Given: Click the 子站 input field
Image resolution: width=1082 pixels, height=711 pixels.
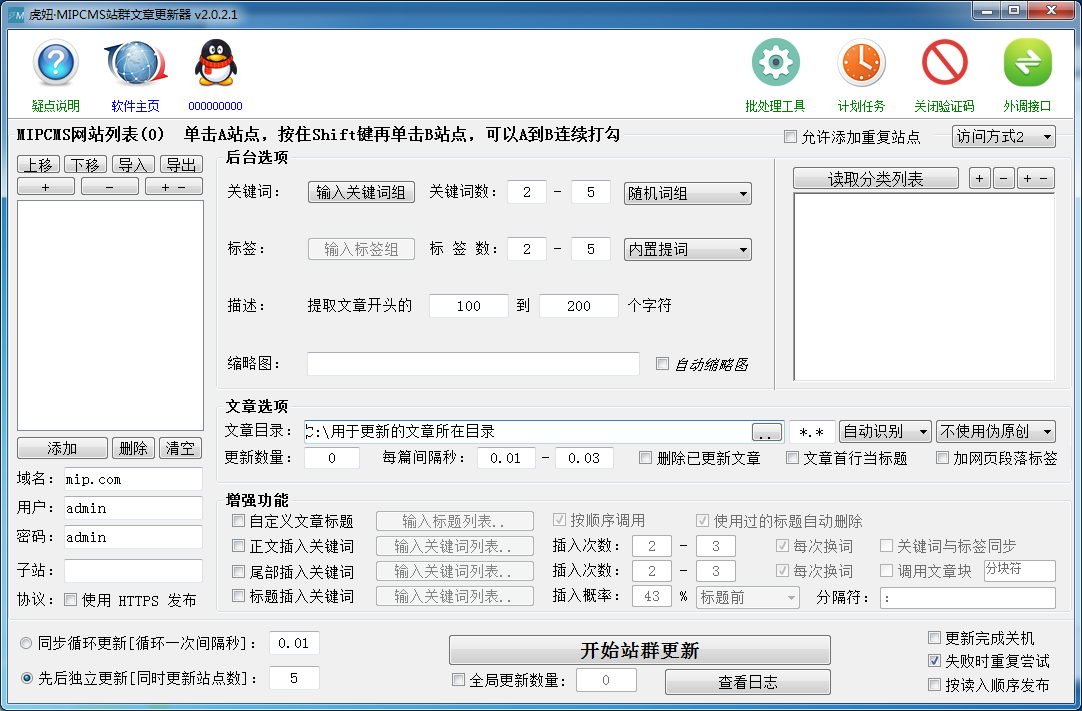Looking at the screenshot, I should click(x=133, y=570).
